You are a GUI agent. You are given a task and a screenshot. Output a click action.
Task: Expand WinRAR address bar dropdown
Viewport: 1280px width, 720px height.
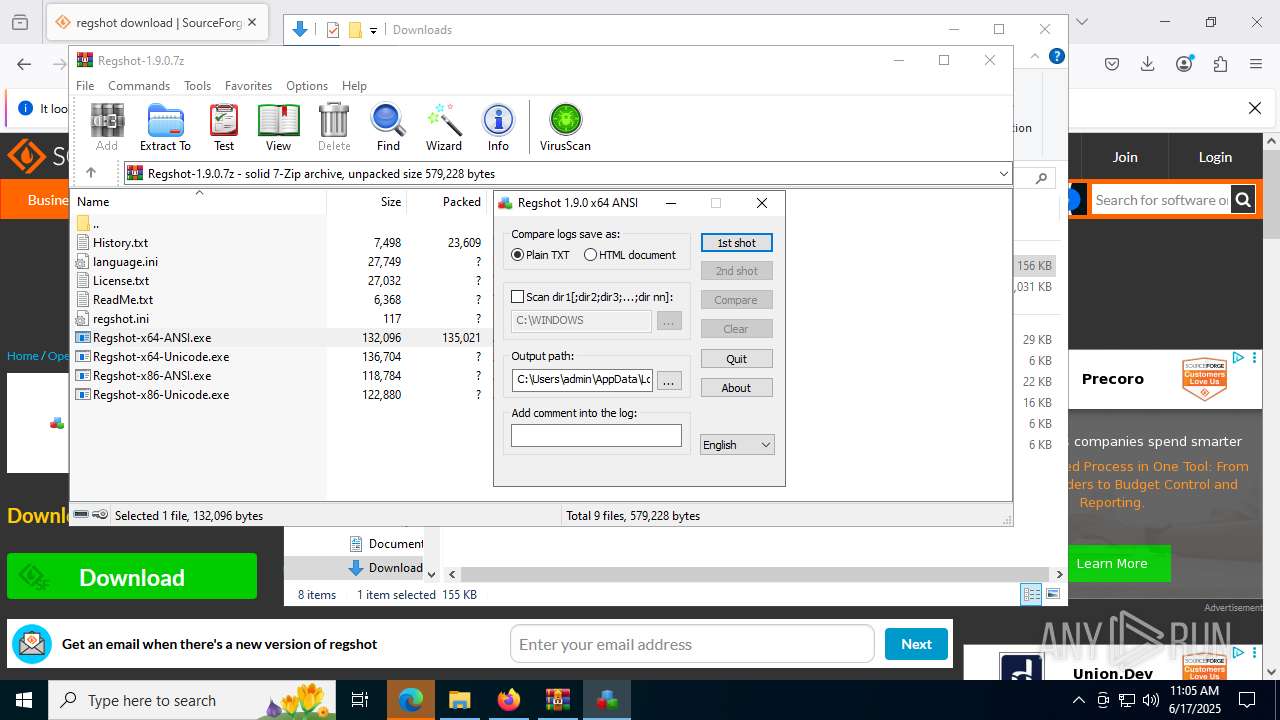point(1003,173)
